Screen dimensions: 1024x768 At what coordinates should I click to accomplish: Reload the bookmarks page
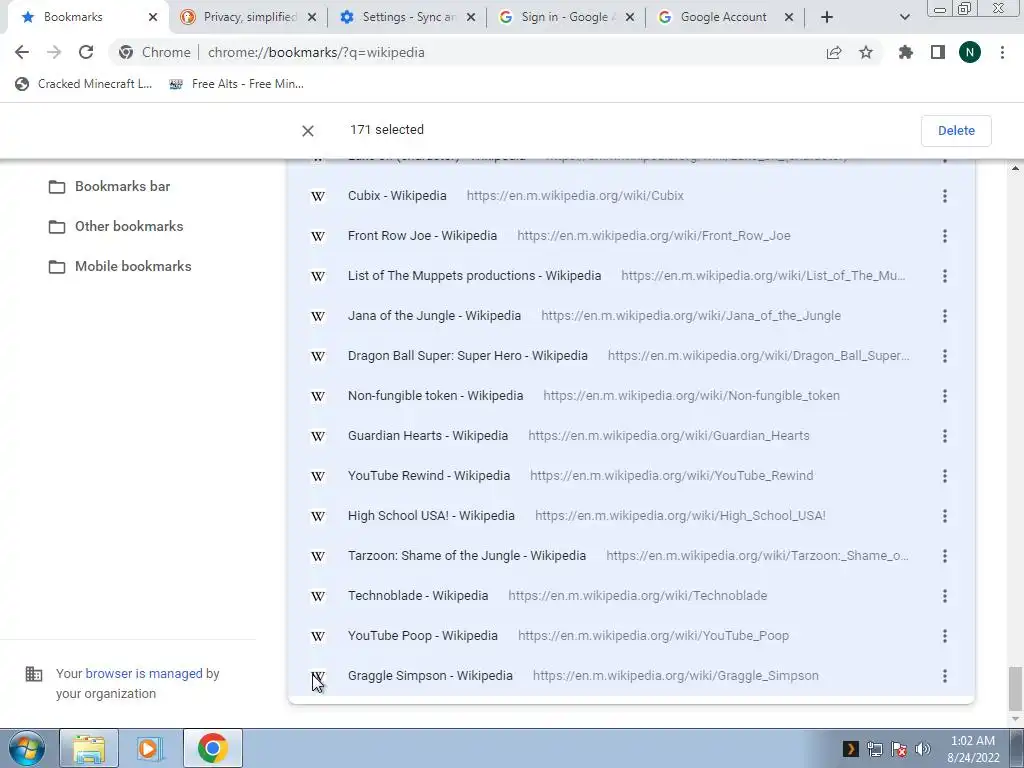tap(86, 52)
